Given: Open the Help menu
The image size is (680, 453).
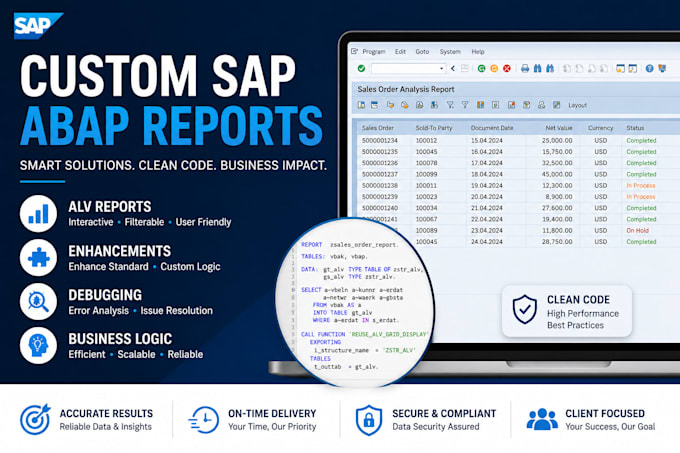Looking at the screenshot, I should pos(477,52).
